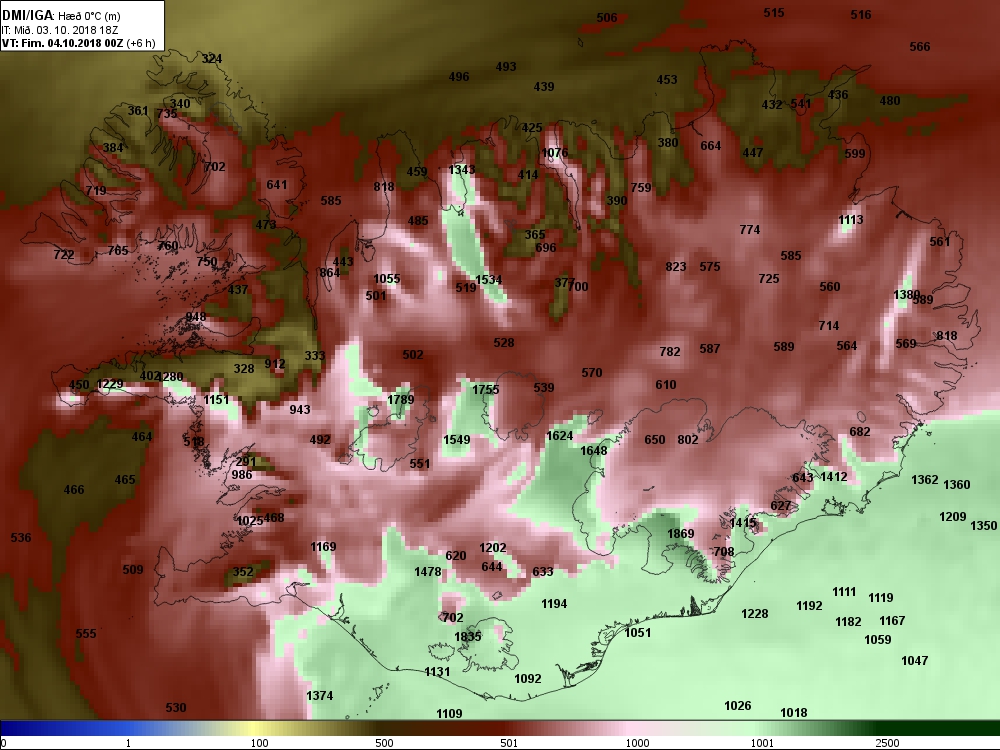Click the map value '1055'

point(386,279)
